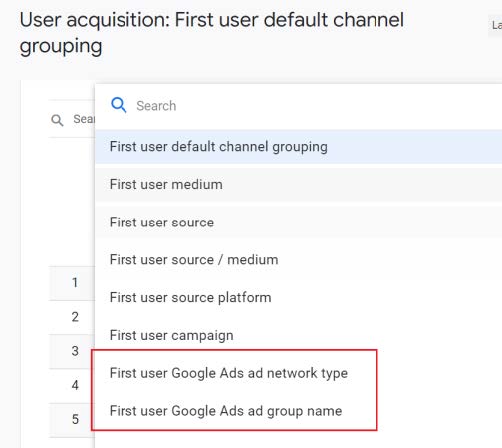Image resolution: width=502 pixels, height=448 pixels.
Task: Select First user campaign dimension
Action: [299, 335]
